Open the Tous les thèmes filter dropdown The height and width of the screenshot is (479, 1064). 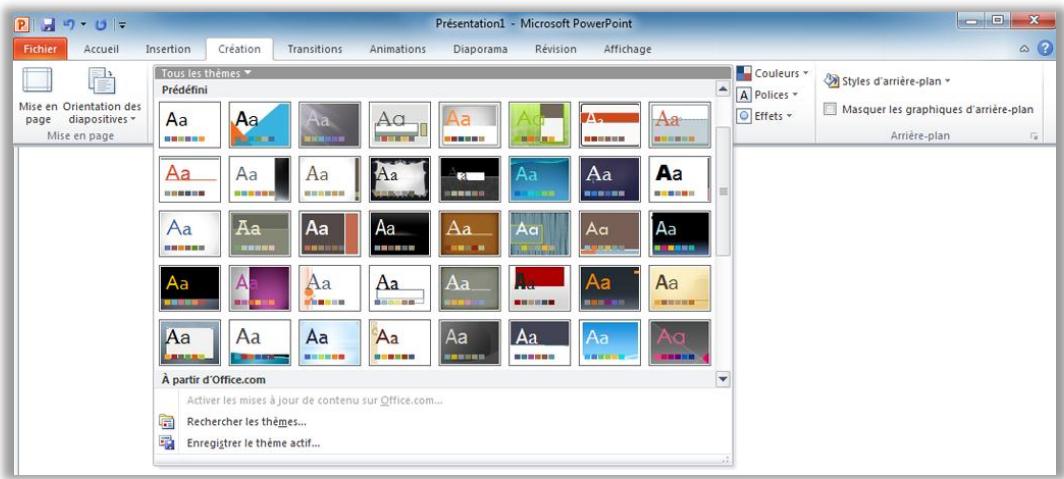[206, 73]
